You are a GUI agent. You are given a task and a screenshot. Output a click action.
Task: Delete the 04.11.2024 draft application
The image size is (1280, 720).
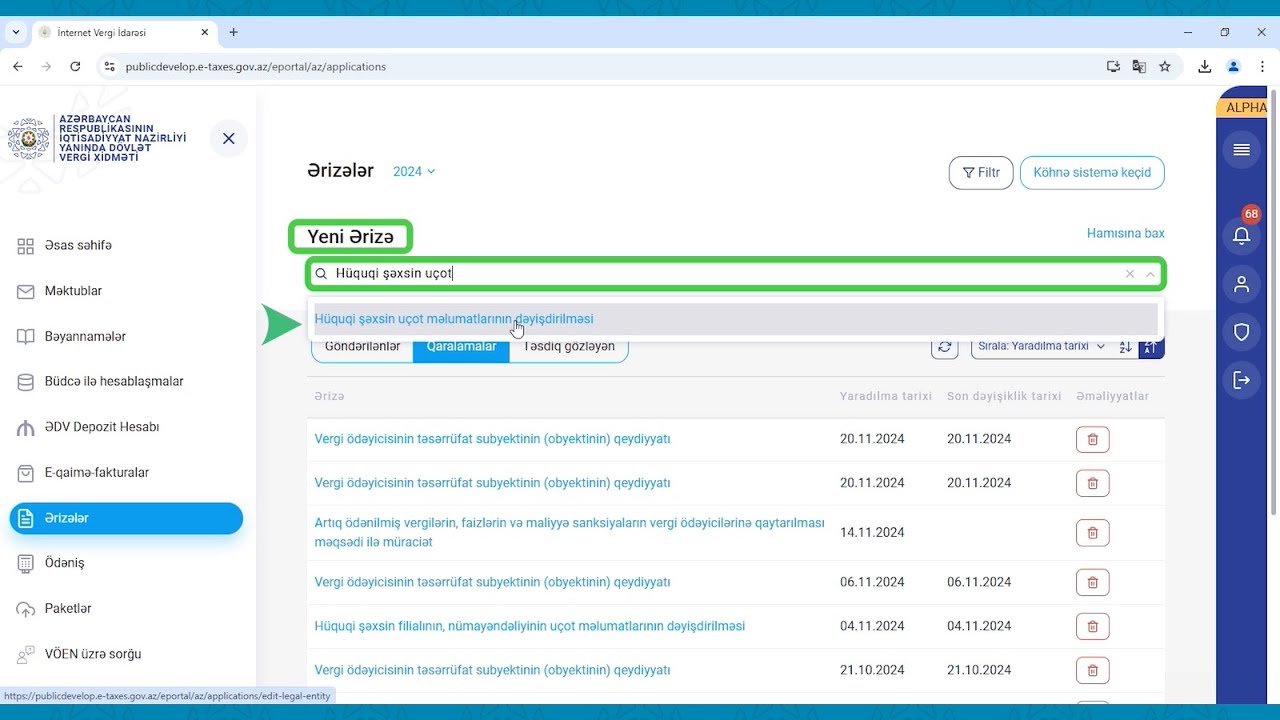click(1092, 627)
